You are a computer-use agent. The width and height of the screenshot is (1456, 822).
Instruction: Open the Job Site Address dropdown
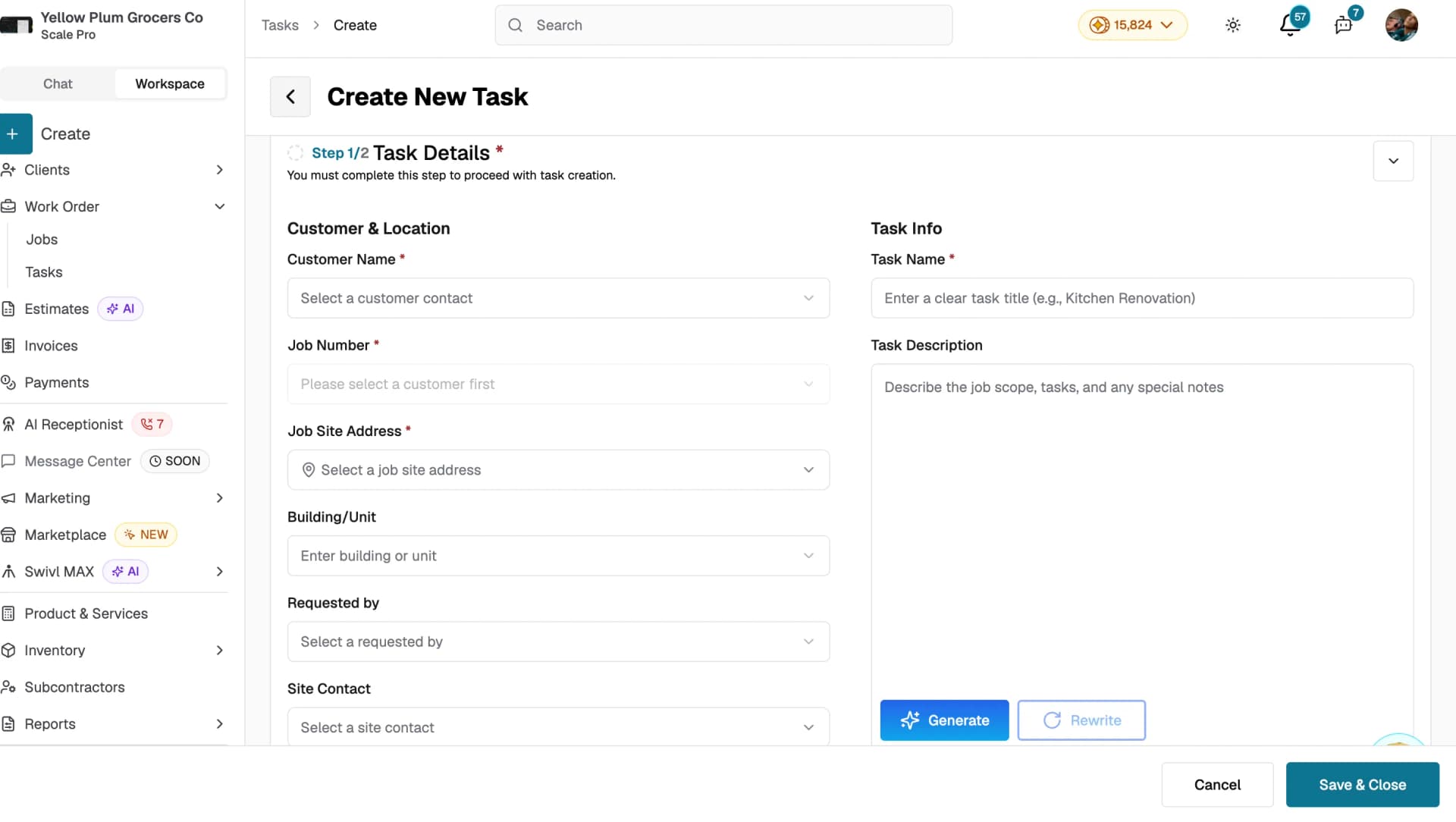(558, 470)
